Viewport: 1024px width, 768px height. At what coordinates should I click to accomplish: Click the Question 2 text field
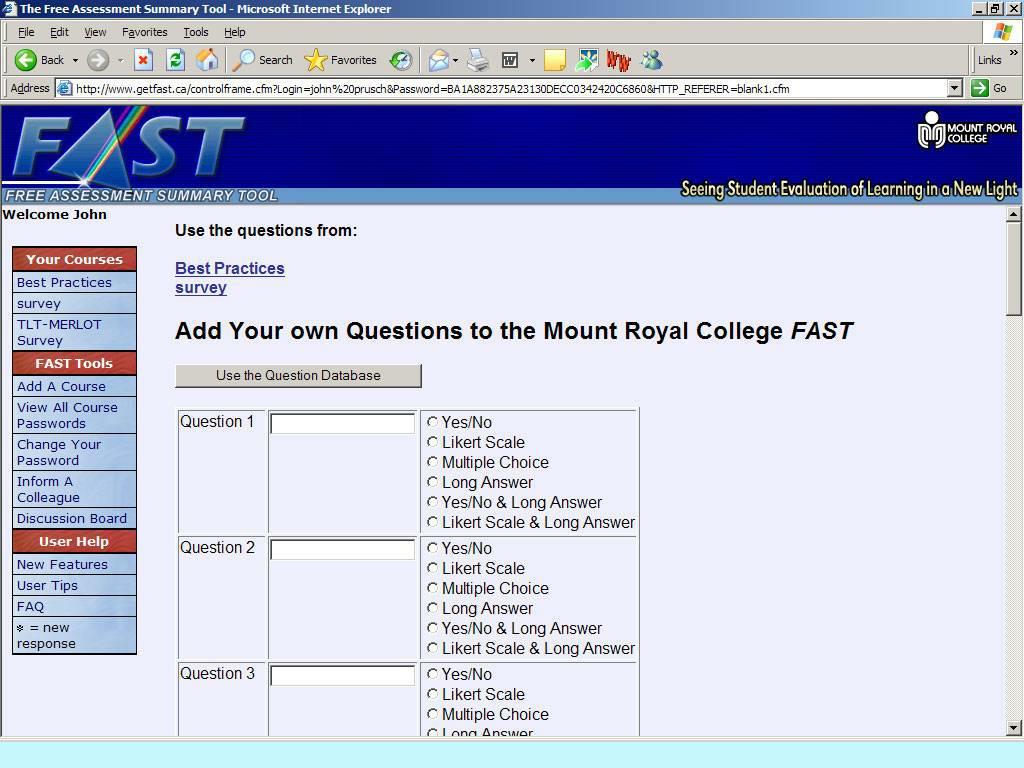pyautogui.click(x=342, y=549)
